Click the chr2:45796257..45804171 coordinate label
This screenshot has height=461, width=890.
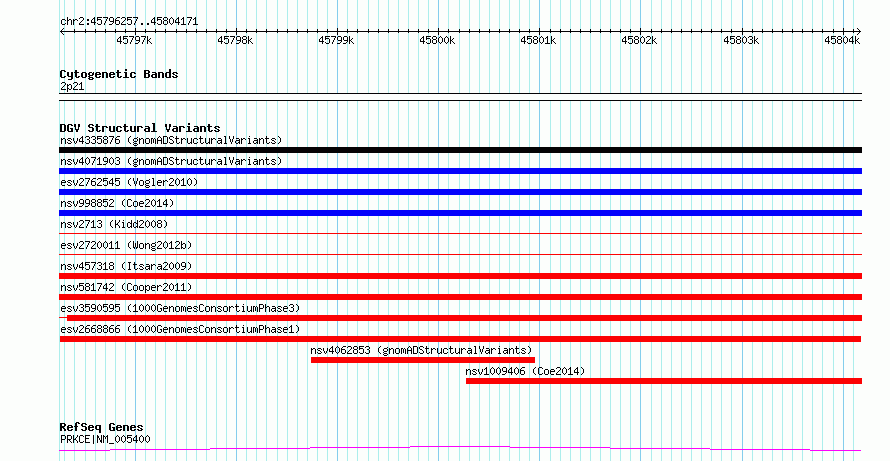tap(129, 22)
